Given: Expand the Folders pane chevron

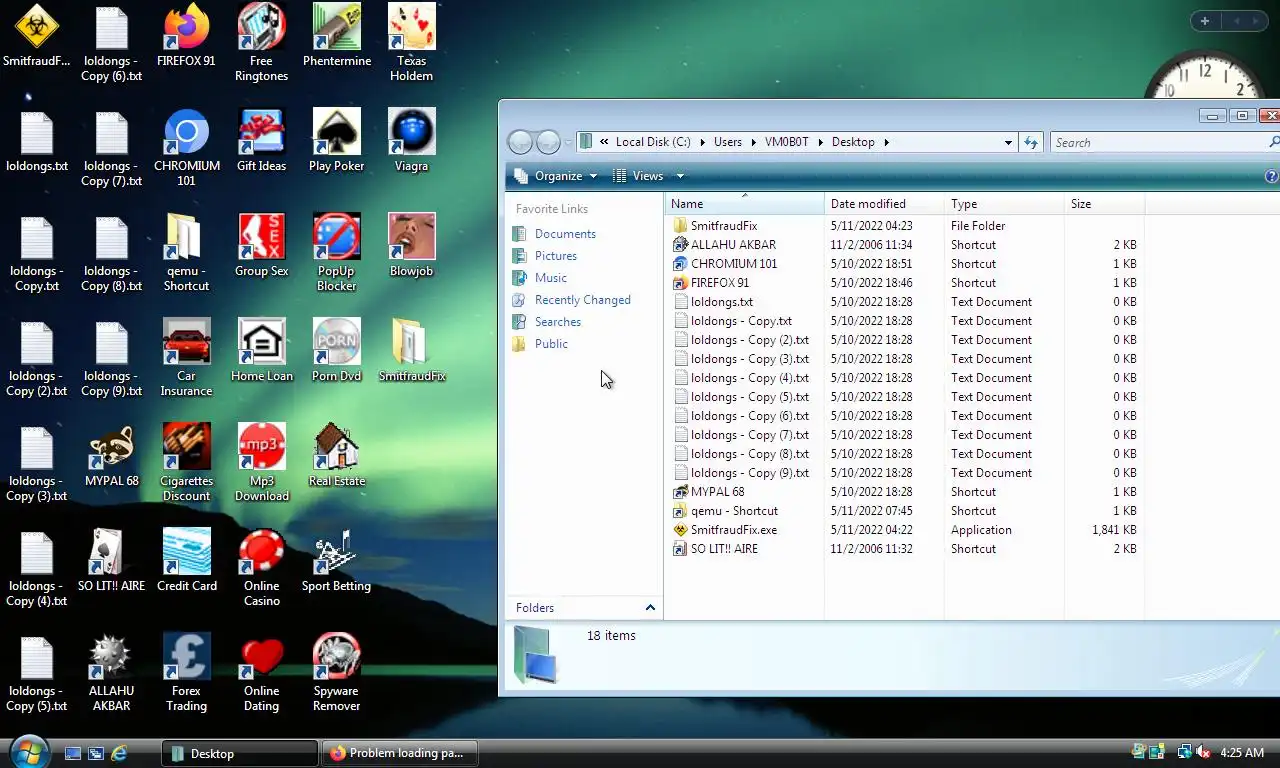Looking at the screenshot, I should 650,608.
